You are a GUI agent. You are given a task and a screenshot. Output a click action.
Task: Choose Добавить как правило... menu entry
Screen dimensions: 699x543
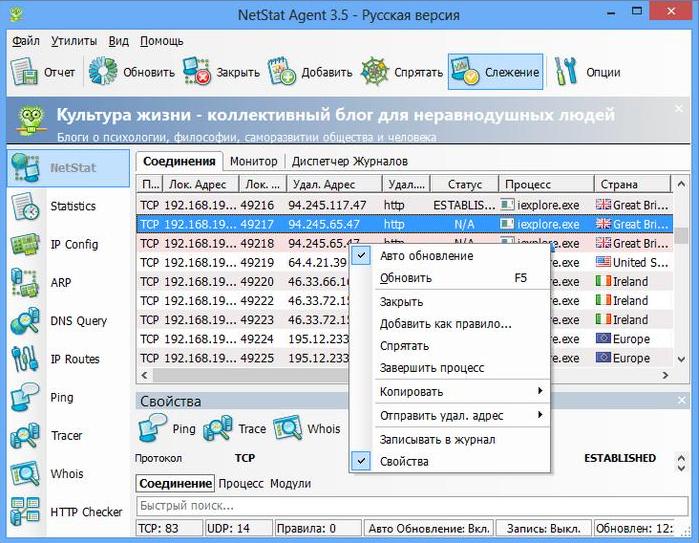coord(449,324)
